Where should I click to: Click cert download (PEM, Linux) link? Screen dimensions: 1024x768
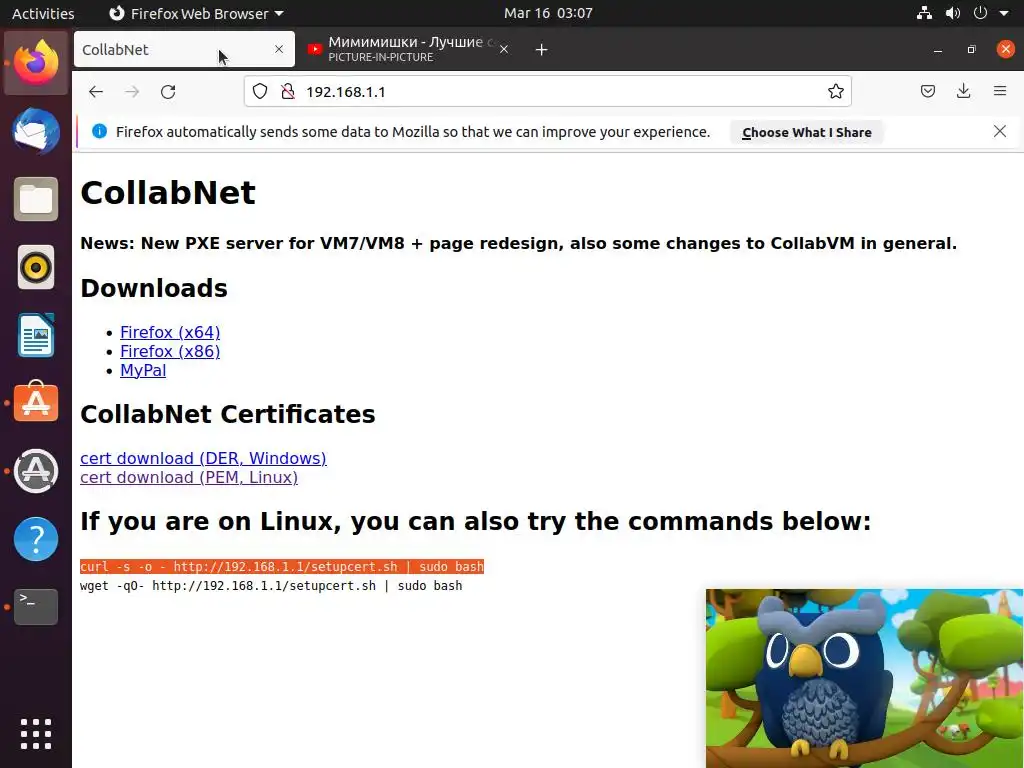(x=189, y=477)
